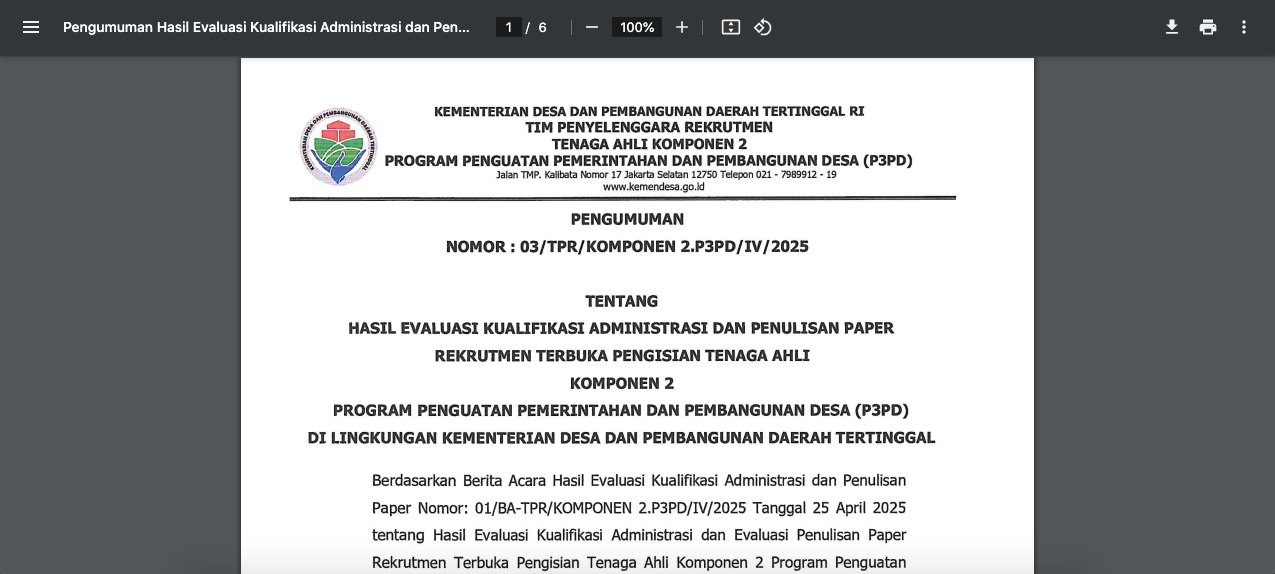Screen dimensions: 1275x574
Task: Click the TENTANG heading
Action: point(622,301)
